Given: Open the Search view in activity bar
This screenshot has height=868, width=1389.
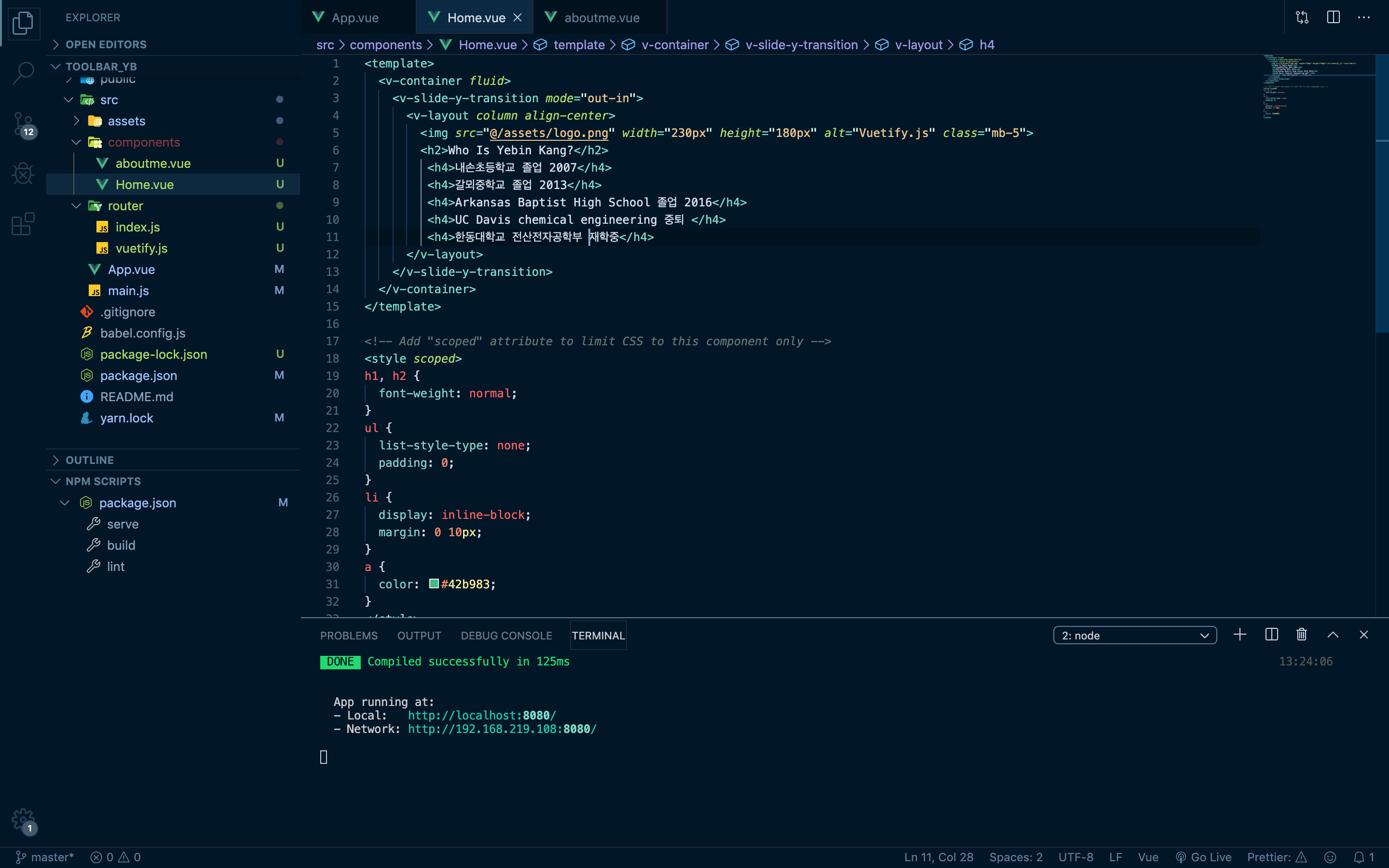Looking at the screenshot, I should (x=23, y=73).
